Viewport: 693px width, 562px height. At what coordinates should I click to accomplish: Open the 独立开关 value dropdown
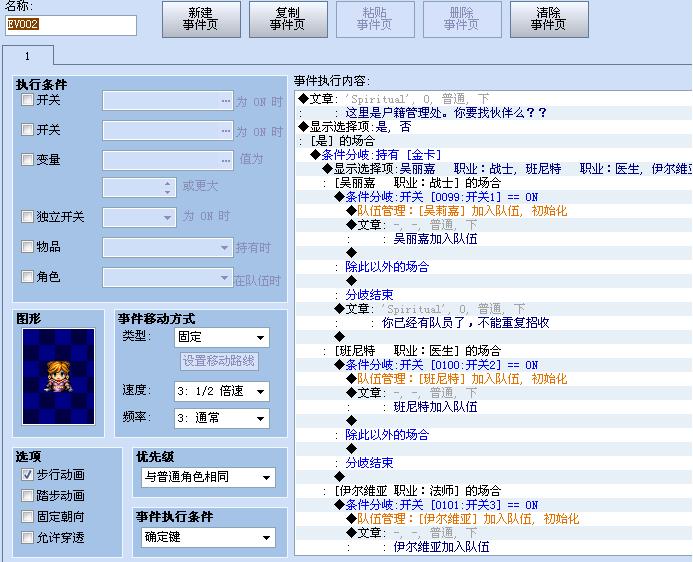click(x=139, y=217)
